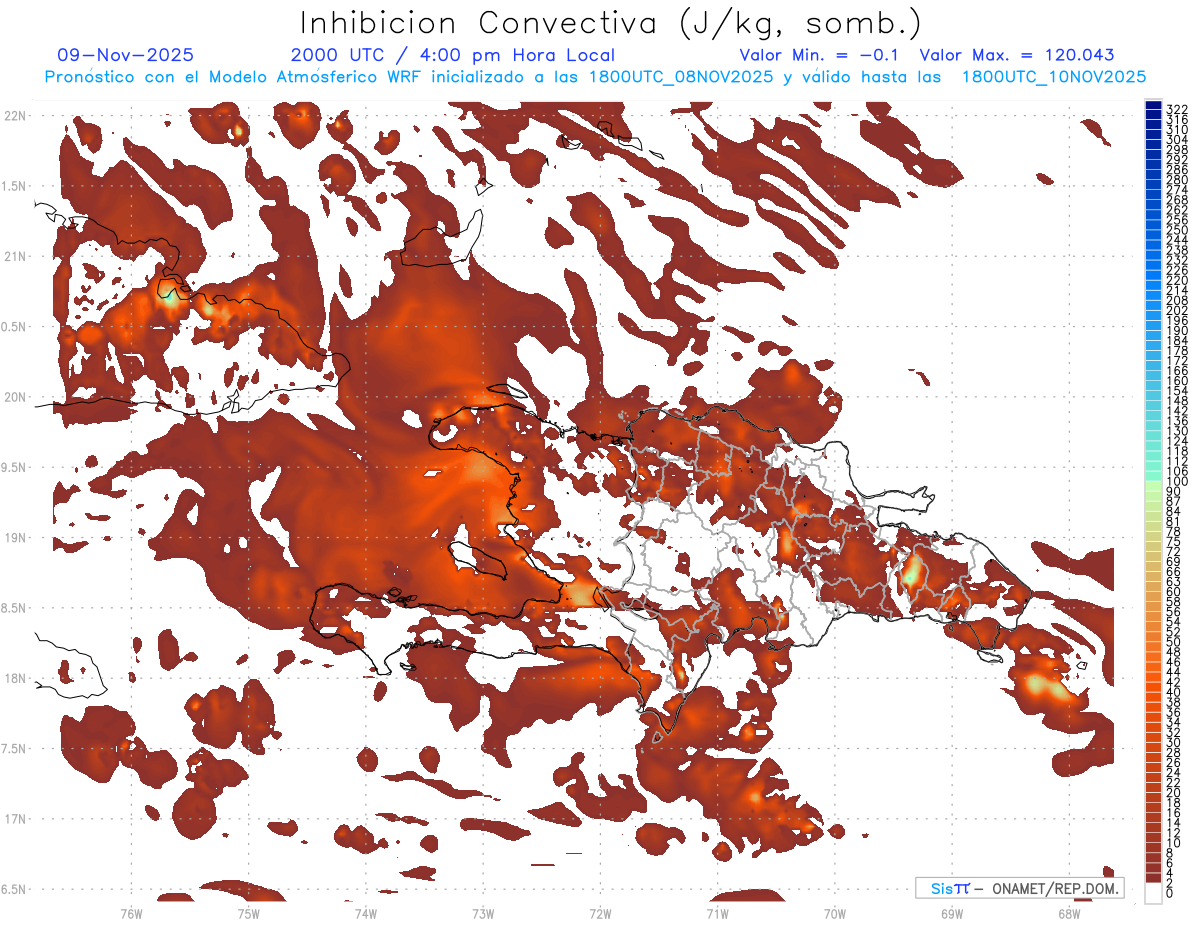1200x927 pixels.
Task: Click the darkest blue swatch atop the color scale
Action: click(x=1153, y=105)
